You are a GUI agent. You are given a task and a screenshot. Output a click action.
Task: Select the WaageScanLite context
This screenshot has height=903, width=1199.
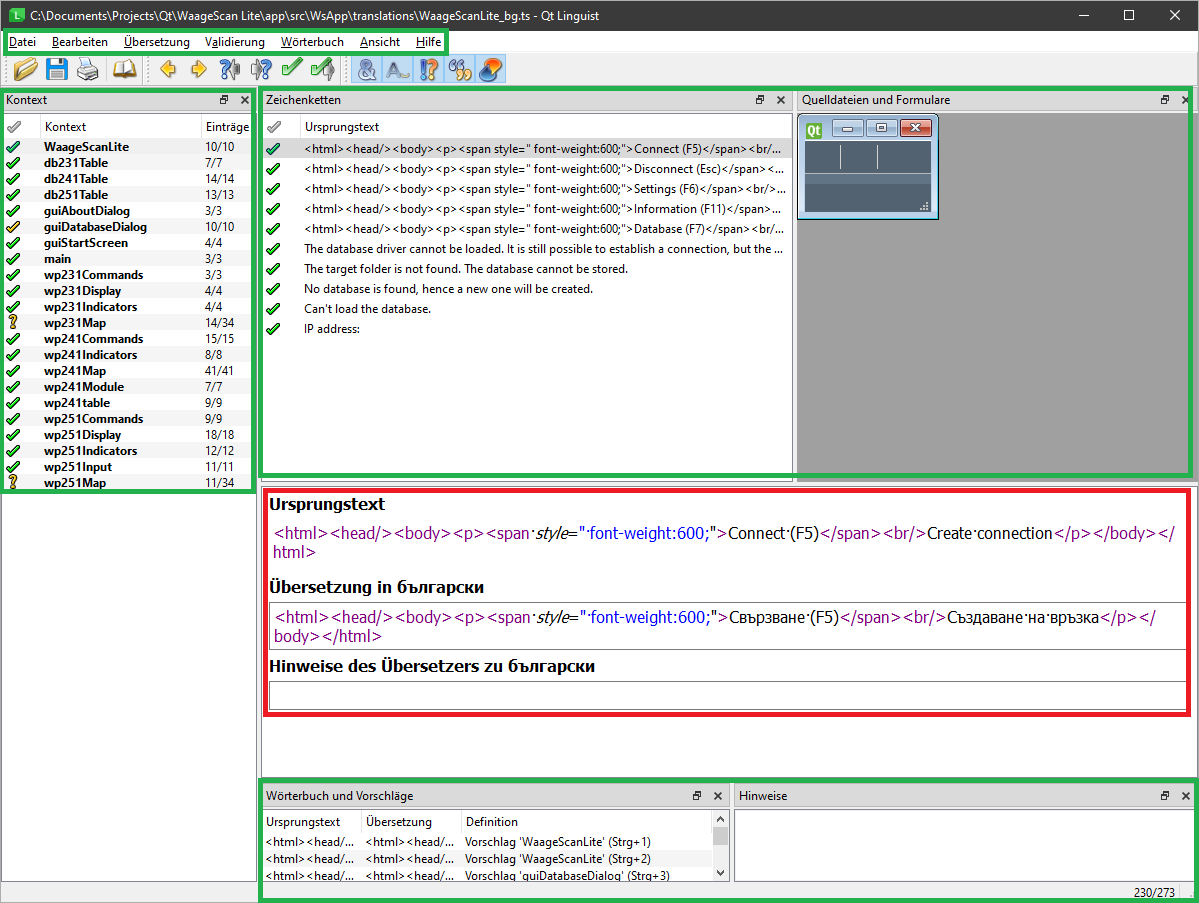coord(128,147)
